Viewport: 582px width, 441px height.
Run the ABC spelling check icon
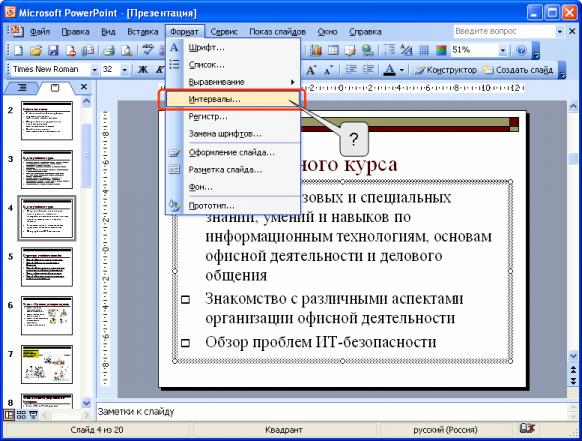coord(147,50)
